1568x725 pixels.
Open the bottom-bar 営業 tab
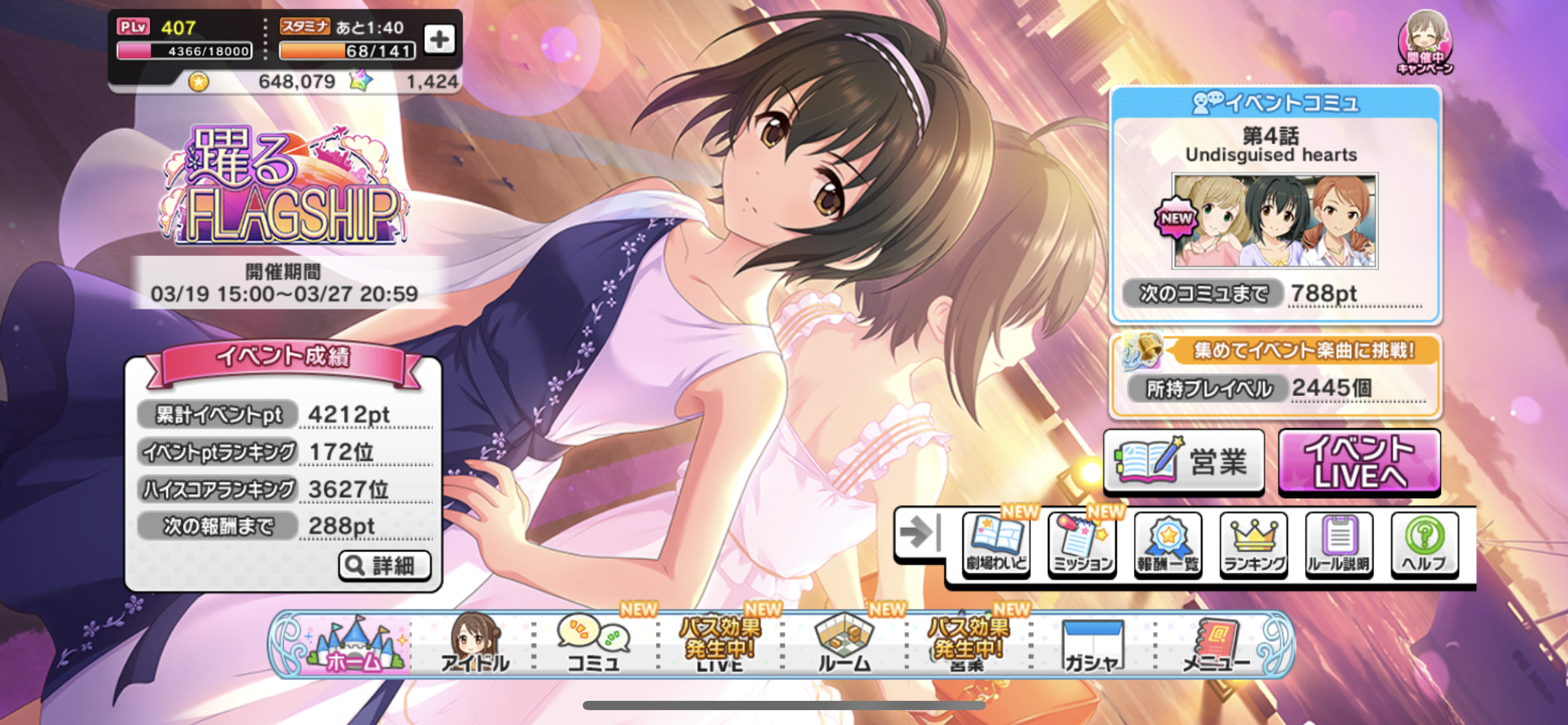[x=968, y=644]
